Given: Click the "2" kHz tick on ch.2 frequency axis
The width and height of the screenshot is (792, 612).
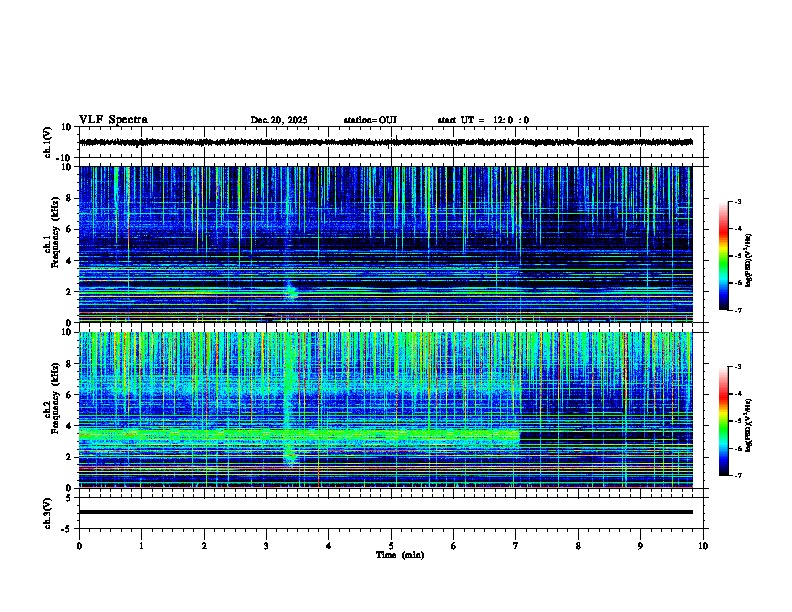Looking at the screenshot, I should click(x=70, y=457).
